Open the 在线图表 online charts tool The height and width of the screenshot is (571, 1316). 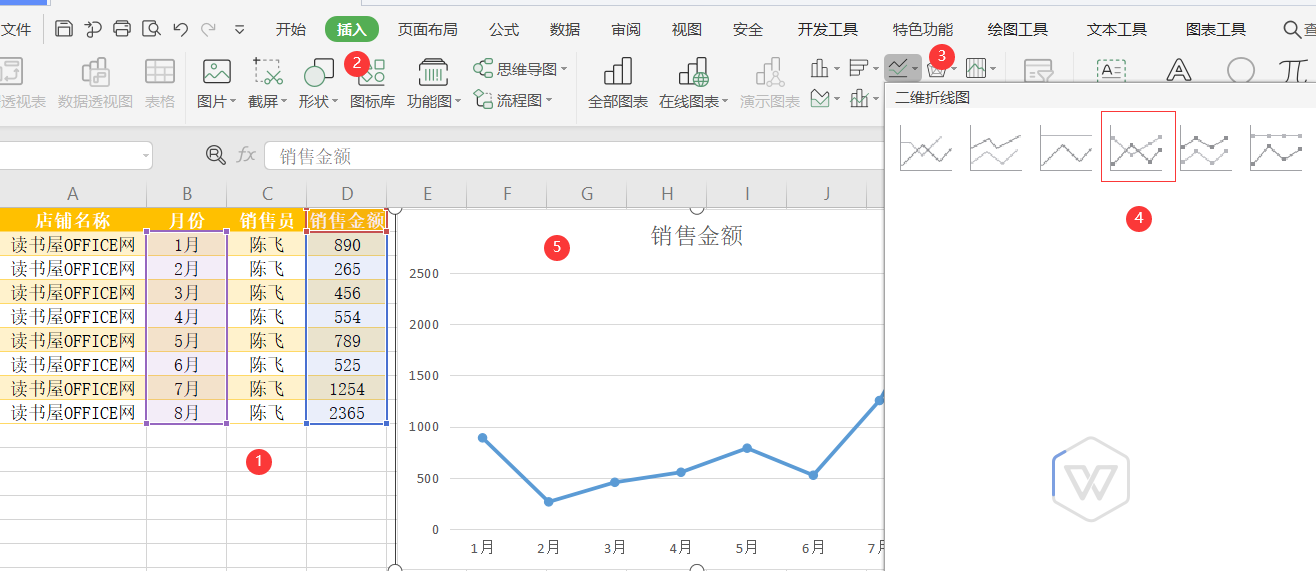tap(693, 73)
